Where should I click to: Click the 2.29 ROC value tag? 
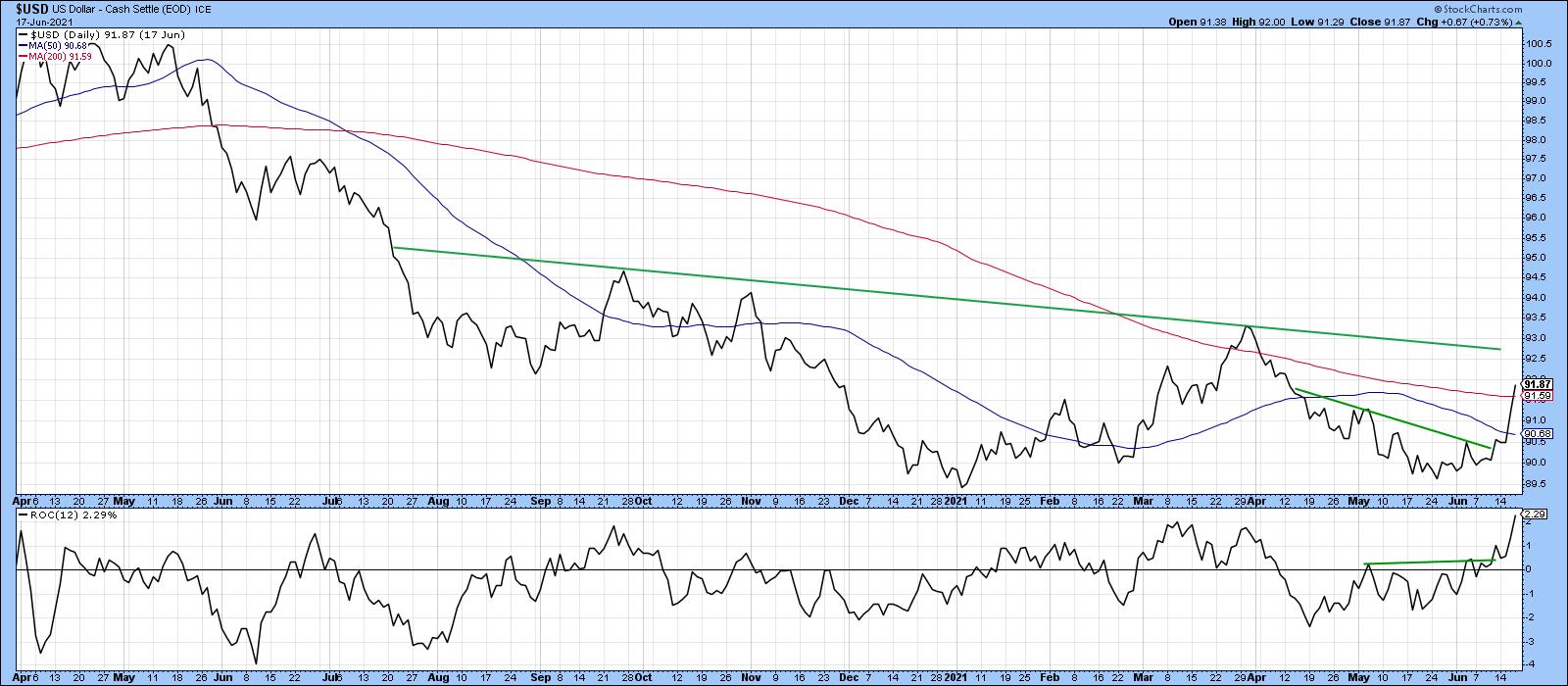pos(1535,514)
